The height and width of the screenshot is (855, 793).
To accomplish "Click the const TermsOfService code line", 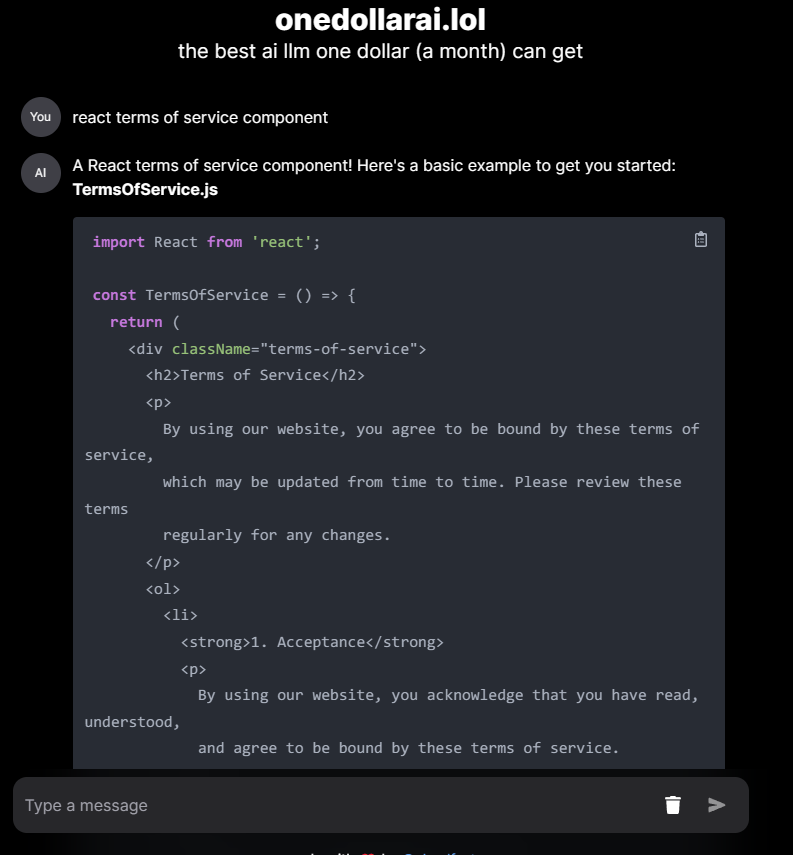I will tap(224, 295).
